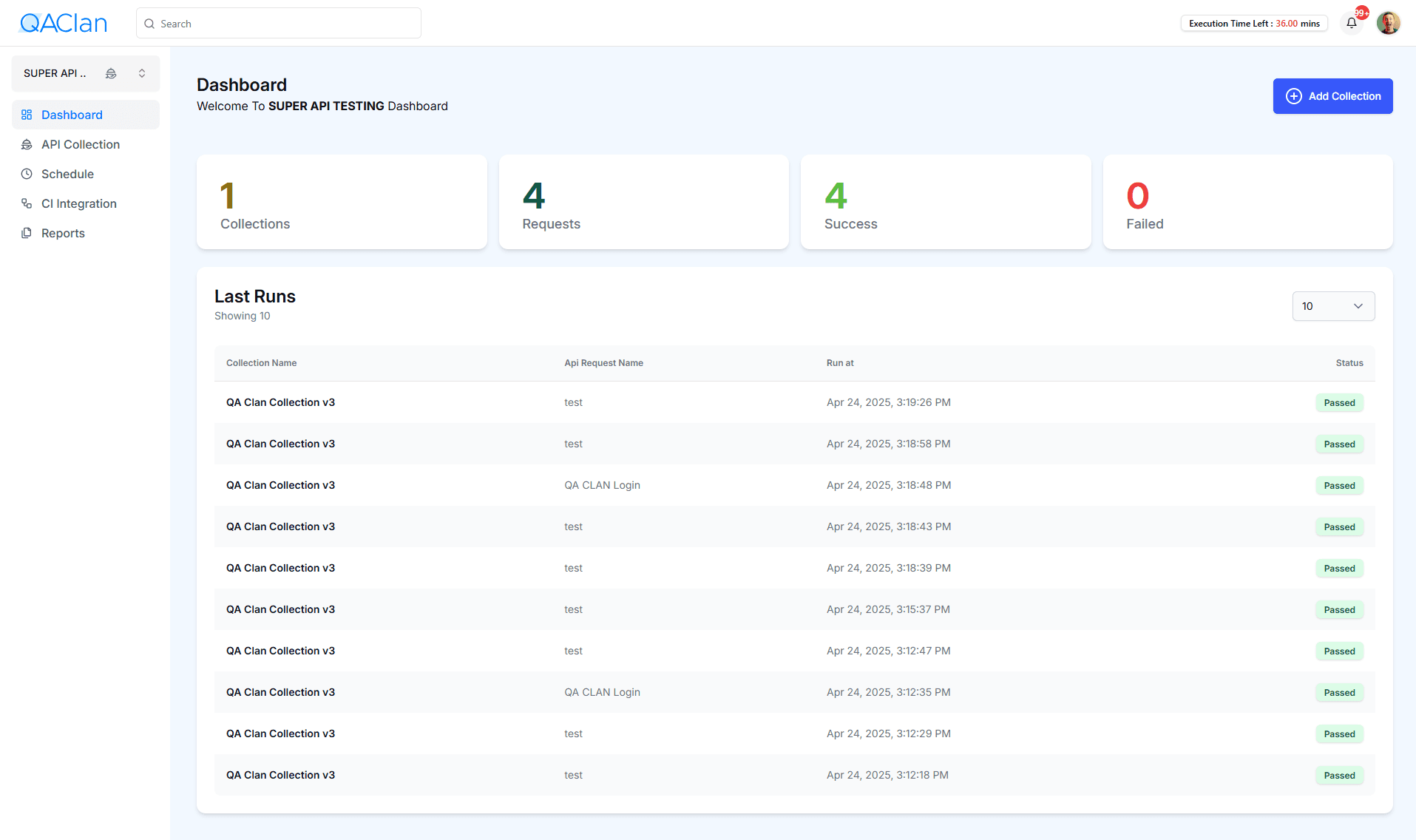Select the run at 3:19:26 PM
This screenshot has height=840, width=1416.
click(x=794, y=402)
